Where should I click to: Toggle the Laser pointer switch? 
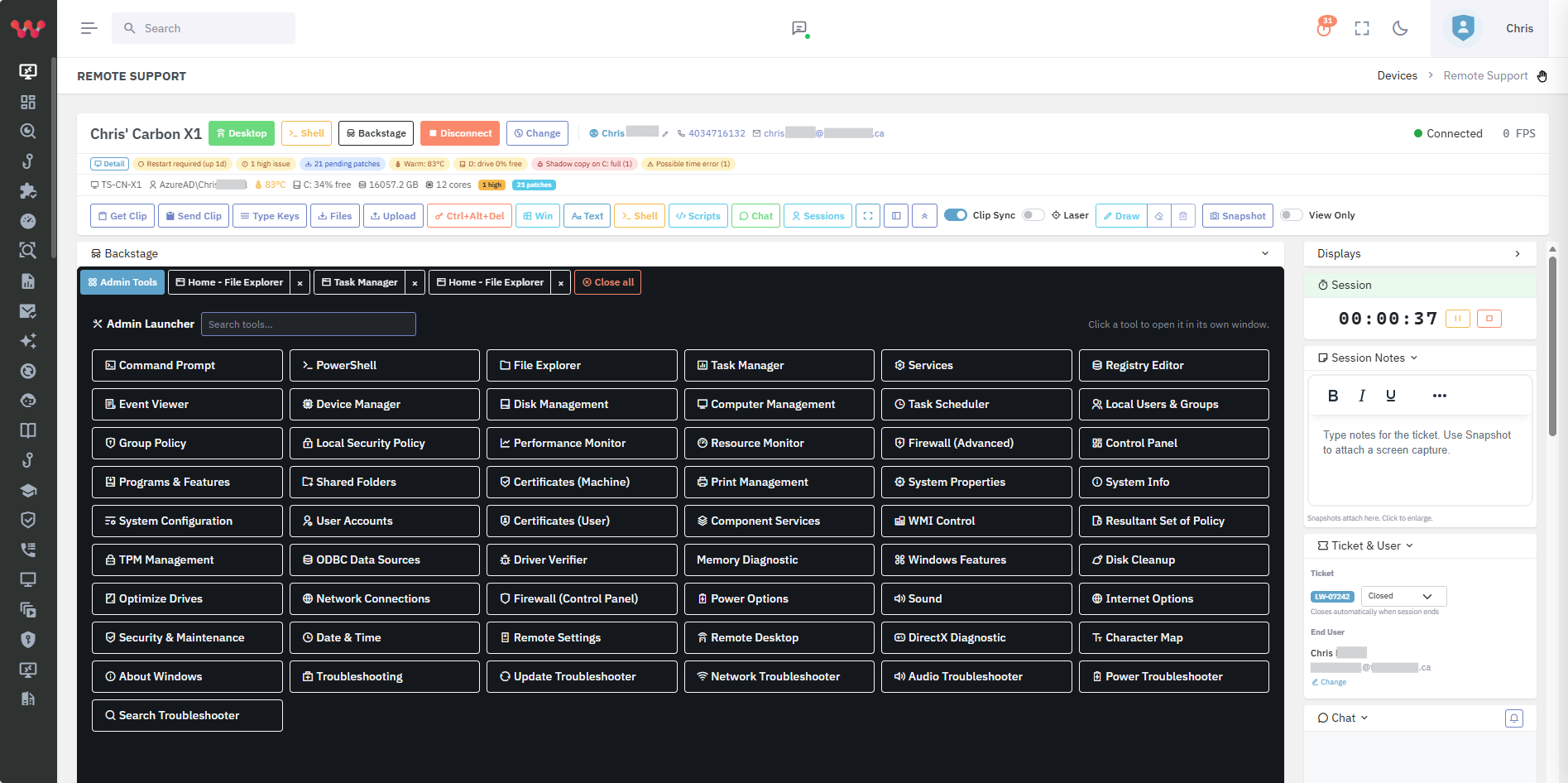1033,215
